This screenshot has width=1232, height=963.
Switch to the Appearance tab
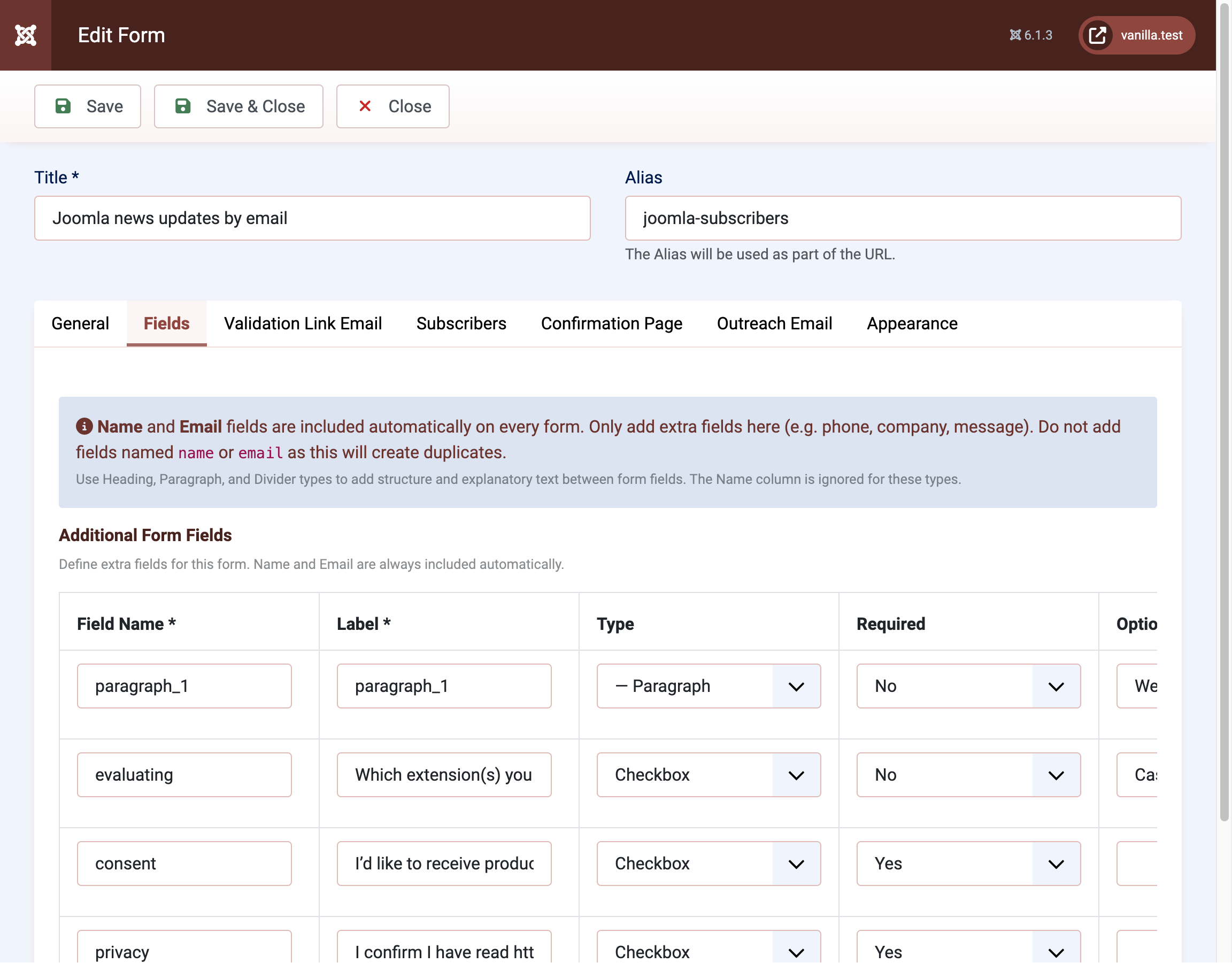click(912, 323)
